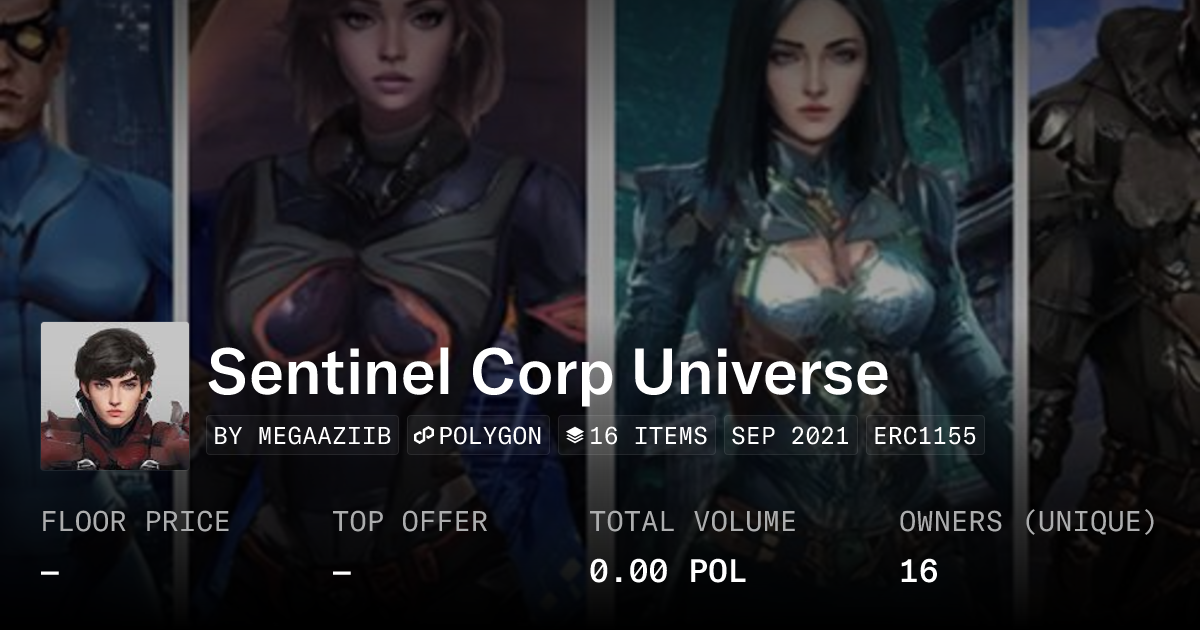Click the 16 owners count value
Image resolution: width=1200 pixels, height=630 pixels.
coord(919,572)
